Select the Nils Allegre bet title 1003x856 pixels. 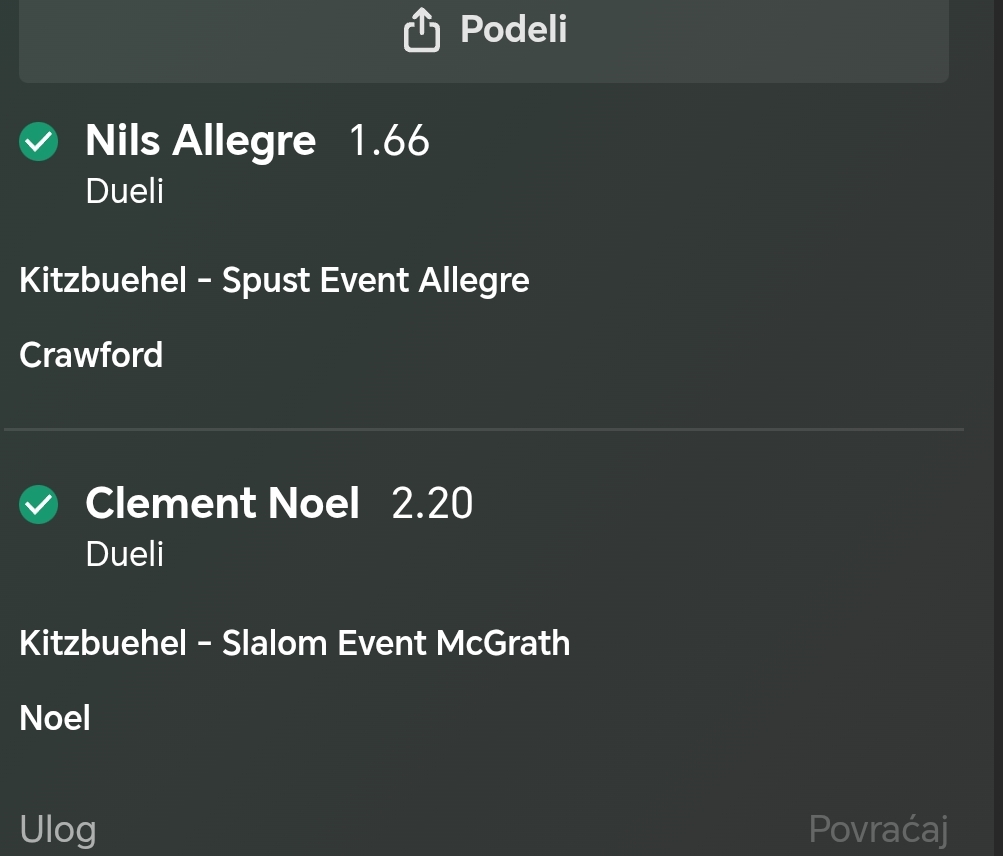201,140
